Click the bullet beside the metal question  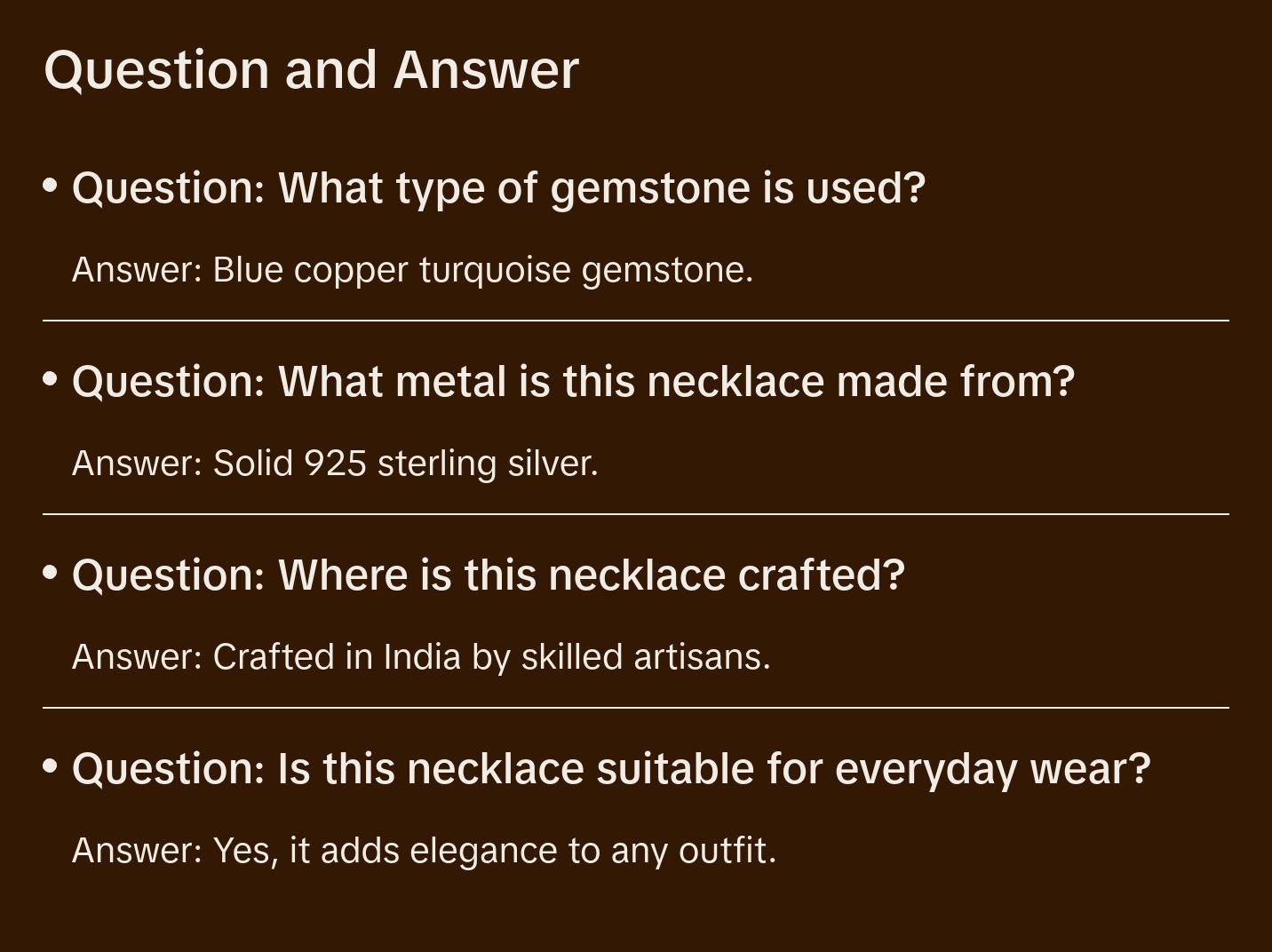(x=51, y=379)
